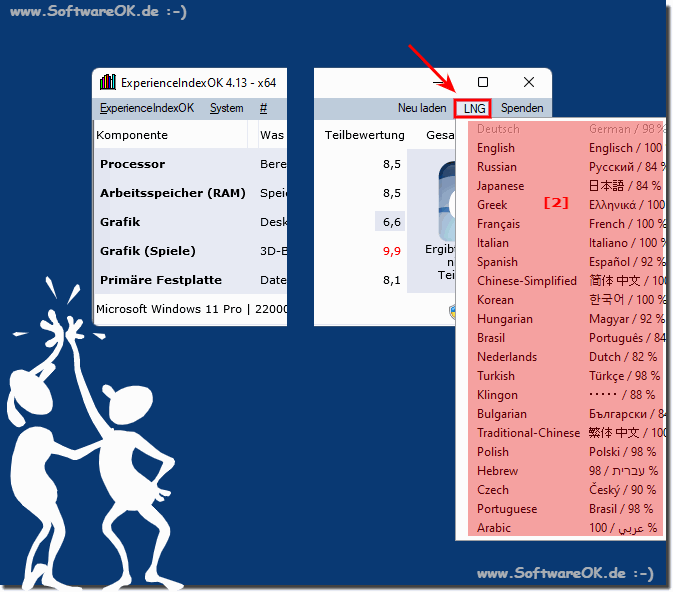Switch language to Français
This screenshot has width=673, height=592.
tap(567, 224)
